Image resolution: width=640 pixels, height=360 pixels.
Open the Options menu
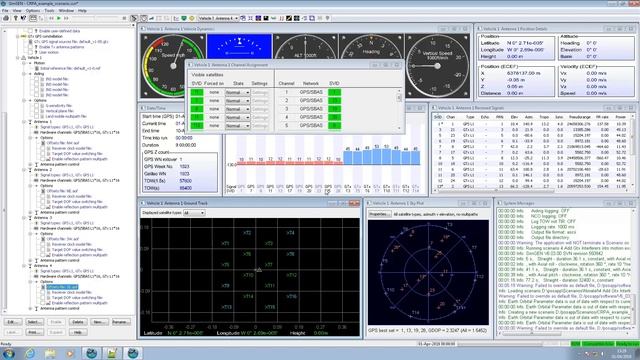33,11
